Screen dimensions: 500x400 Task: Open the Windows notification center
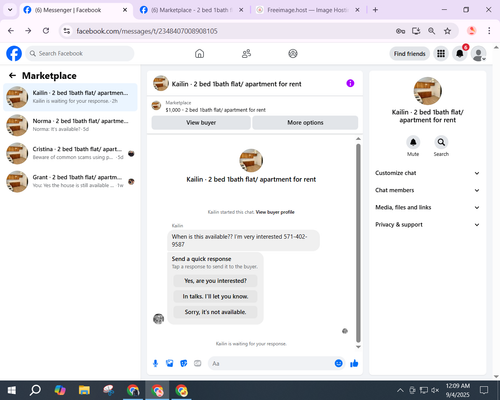pos(484,390)
